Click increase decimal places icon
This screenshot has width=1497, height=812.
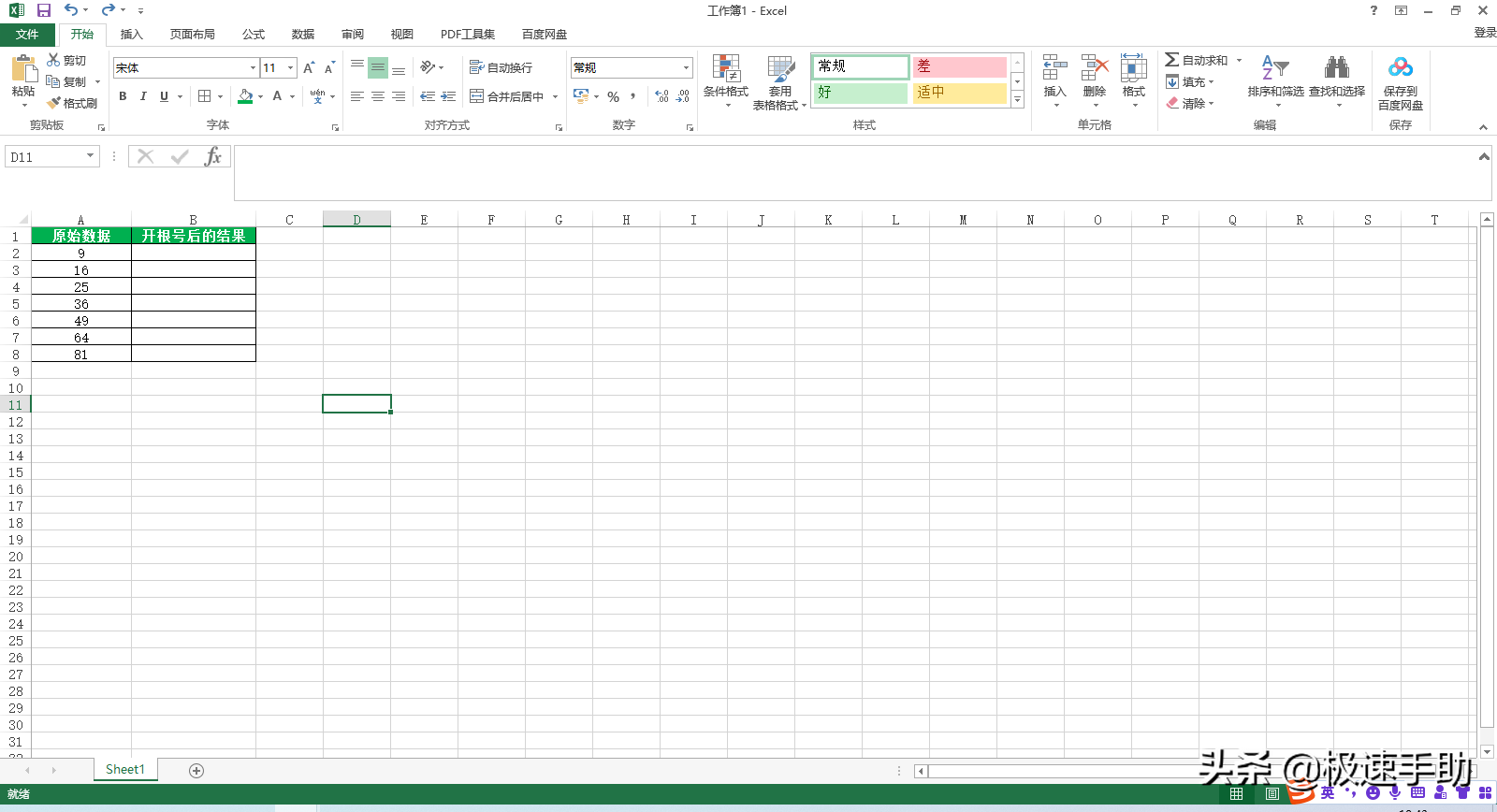click(x=661, y=96)
